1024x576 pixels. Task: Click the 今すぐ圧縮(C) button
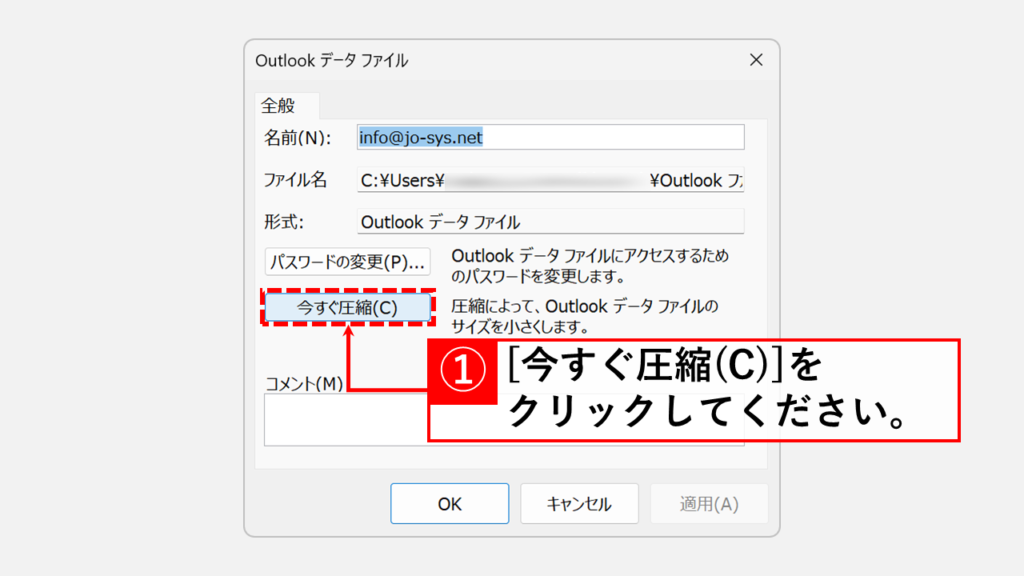347,308
